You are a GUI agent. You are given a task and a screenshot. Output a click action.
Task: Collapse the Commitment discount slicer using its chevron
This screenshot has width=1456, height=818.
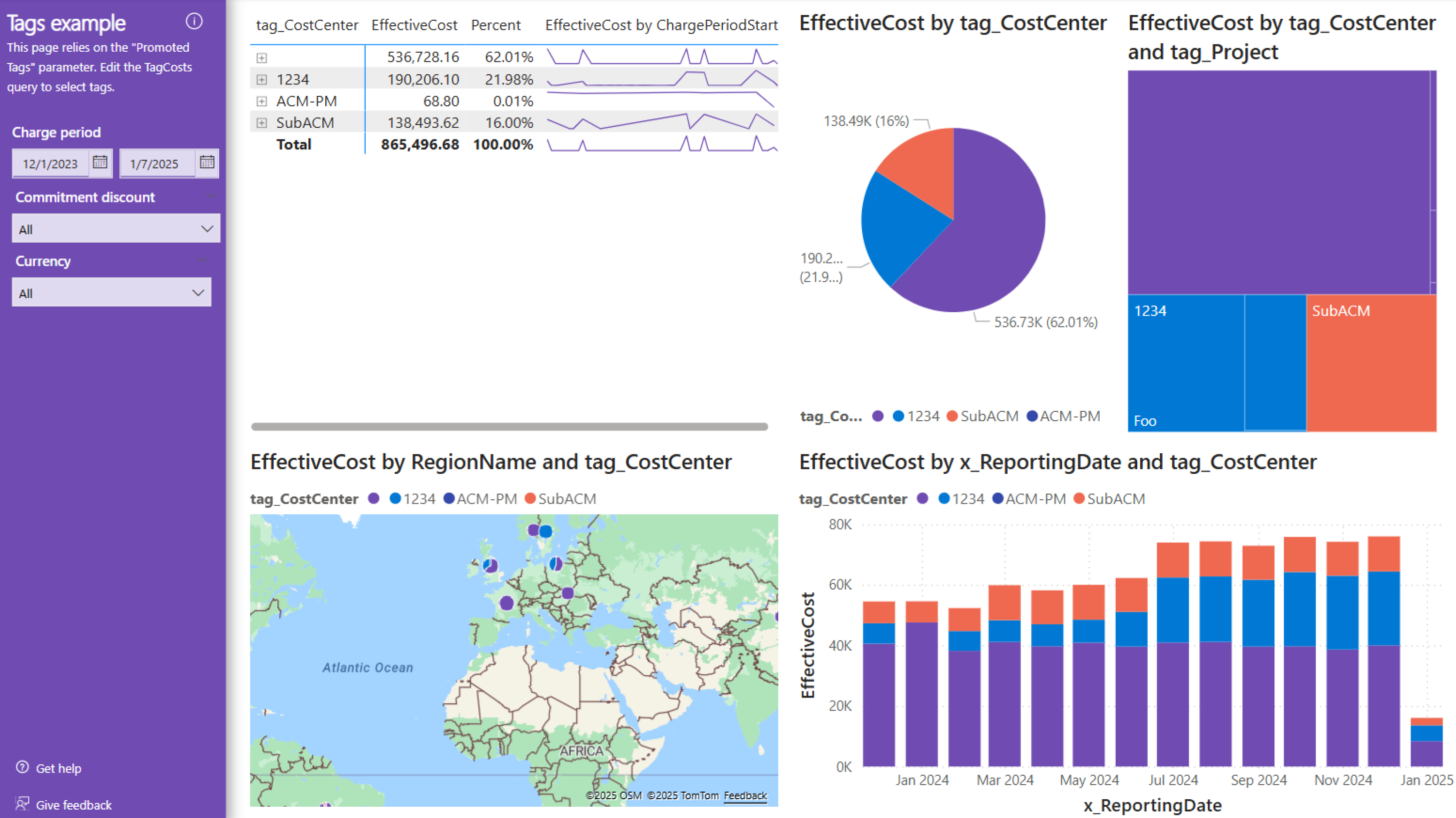[x=211, y=196]
